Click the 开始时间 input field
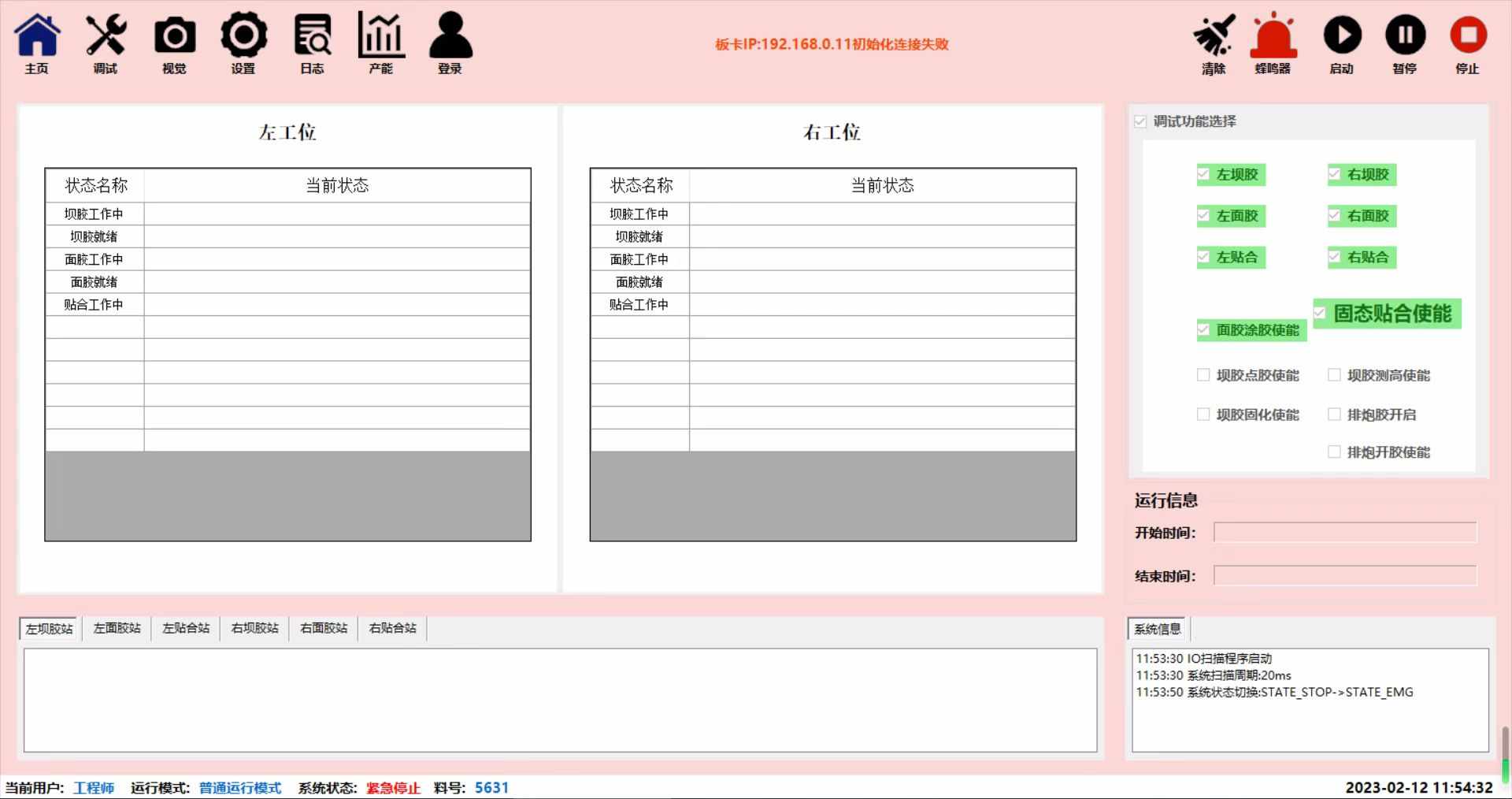1512x799 pixels. (x=1345, y=533)
